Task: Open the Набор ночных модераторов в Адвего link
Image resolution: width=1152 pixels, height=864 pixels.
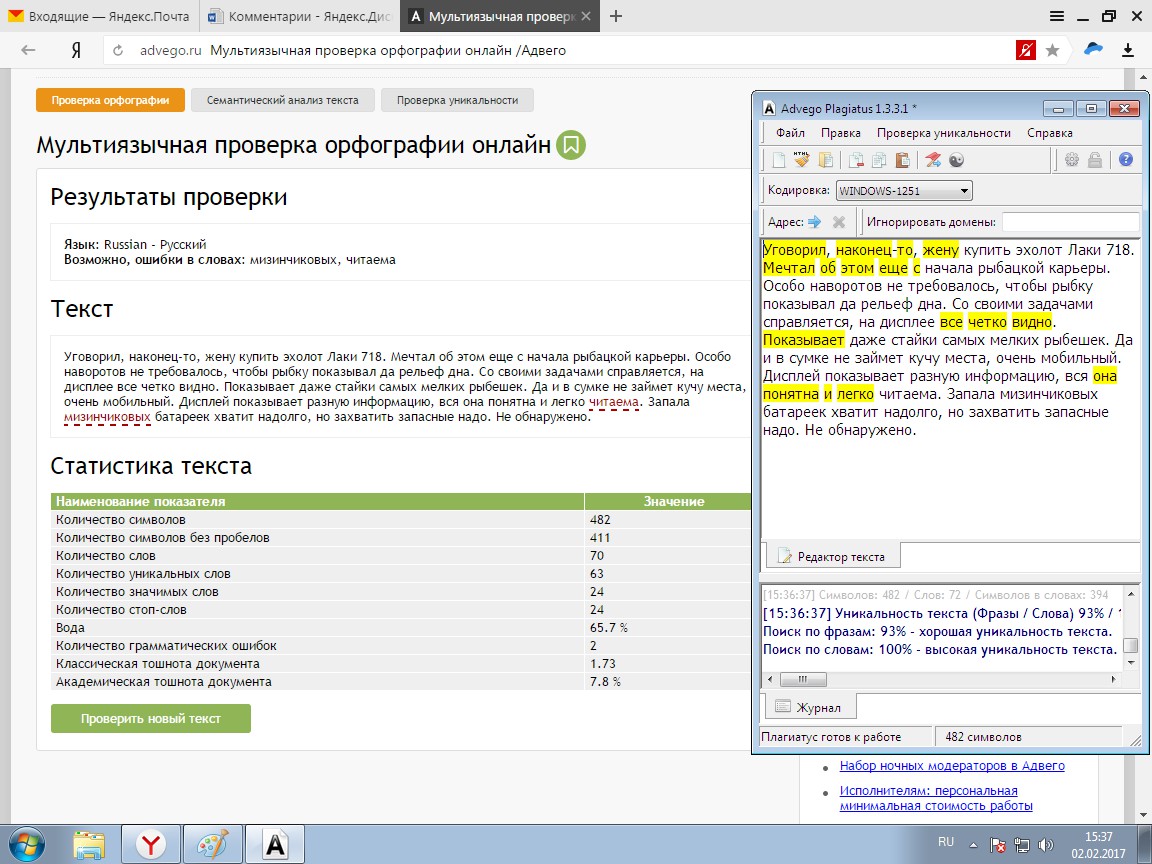Action: tap(952, 766)
